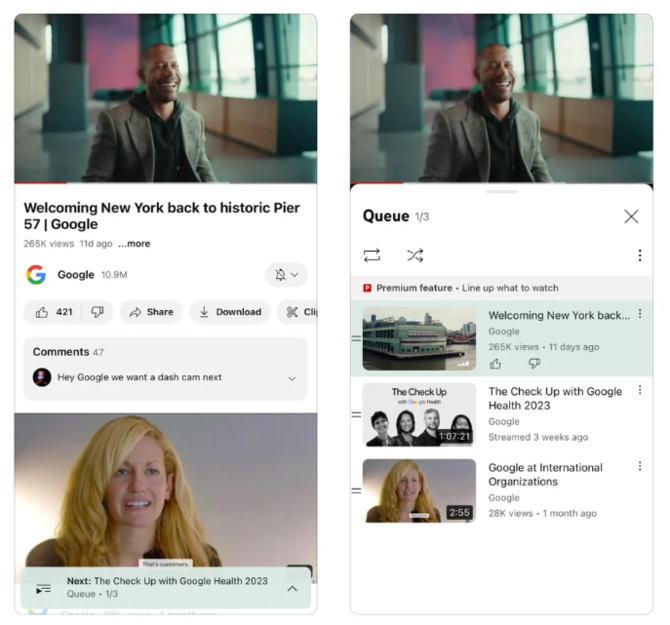Expand description with ...more

134,244
